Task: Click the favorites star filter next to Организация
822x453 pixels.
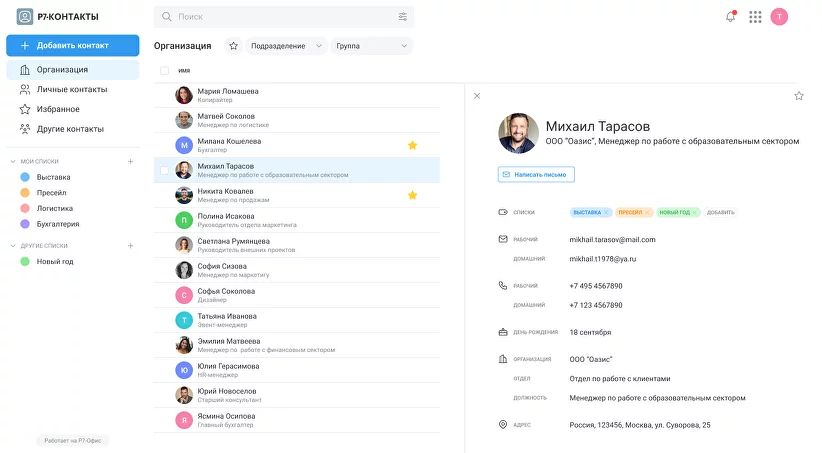Action: click(x=233, y=46)
